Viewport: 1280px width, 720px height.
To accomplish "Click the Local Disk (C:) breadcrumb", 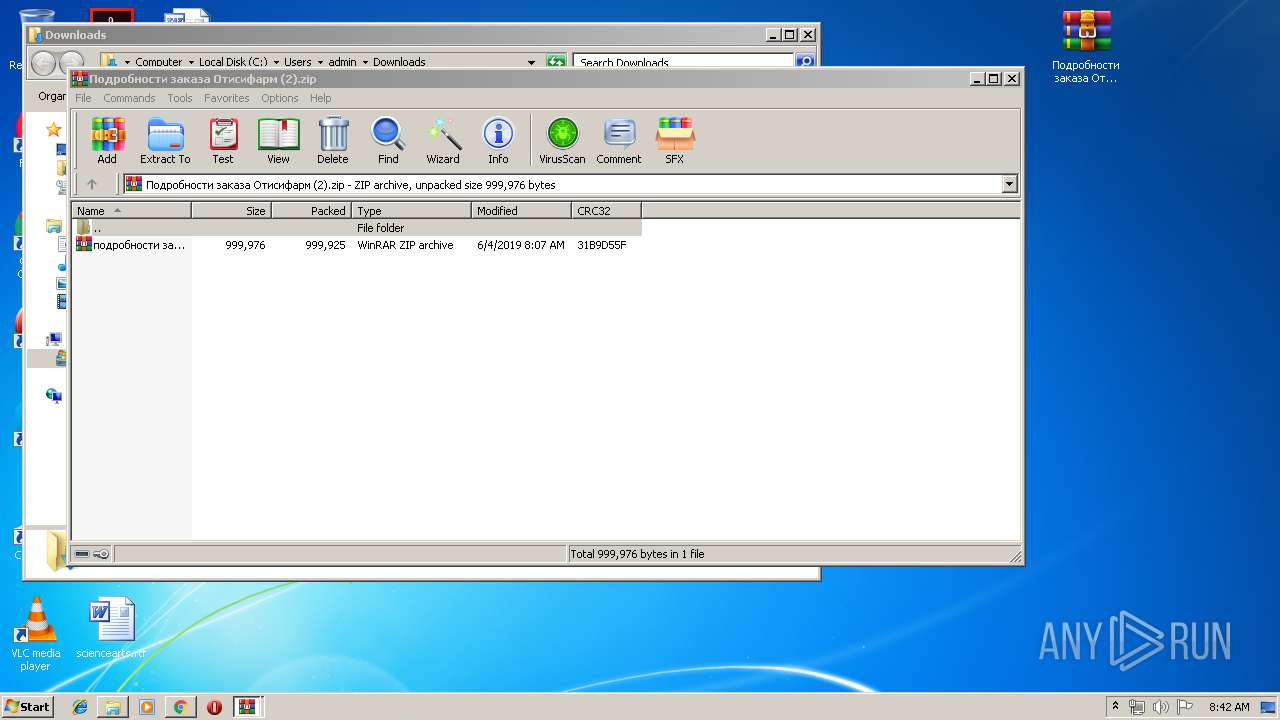I will click(232, 62).
